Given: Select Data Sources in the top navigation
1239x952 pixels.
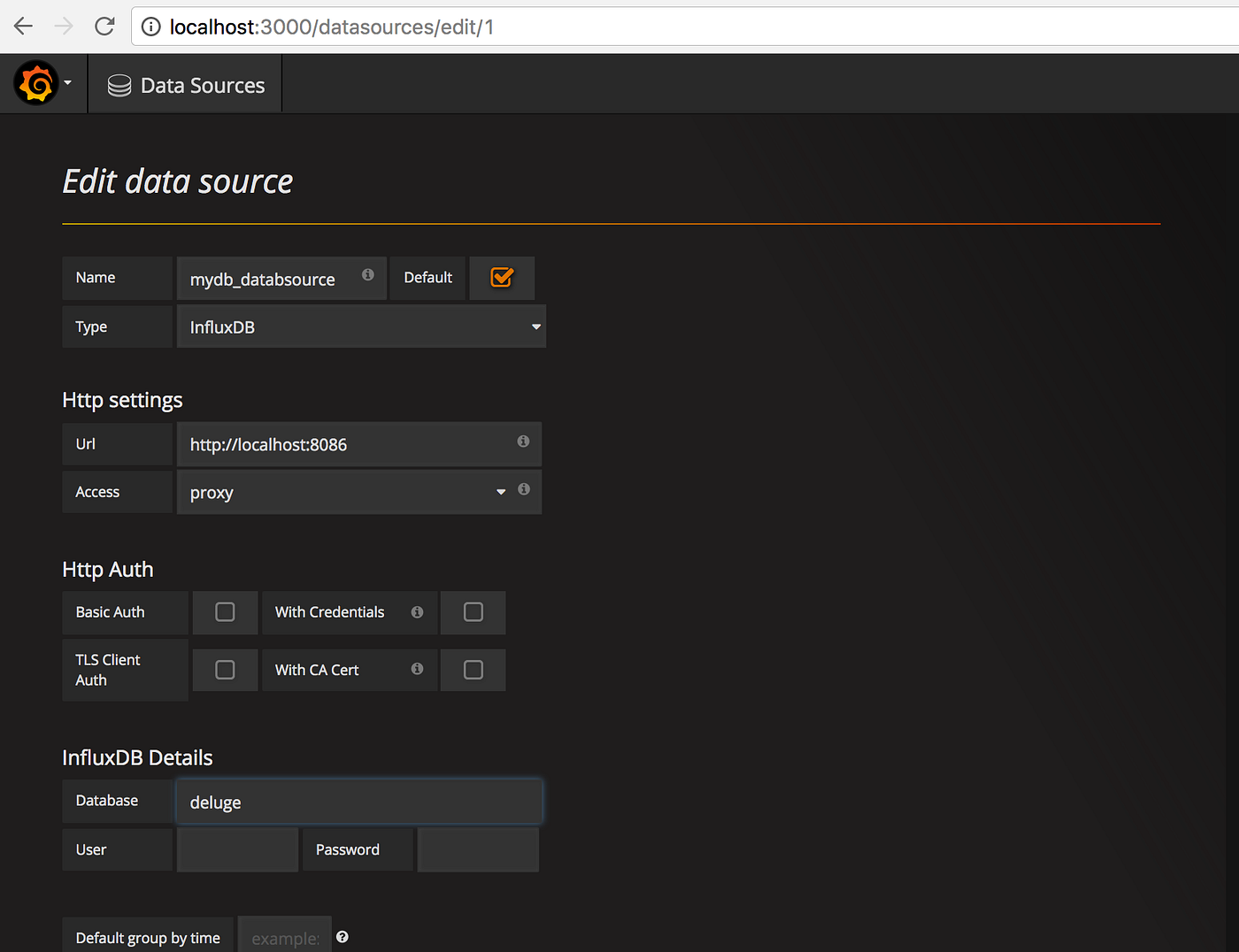Looking at the screenshot, I should [x=203, y=84].
